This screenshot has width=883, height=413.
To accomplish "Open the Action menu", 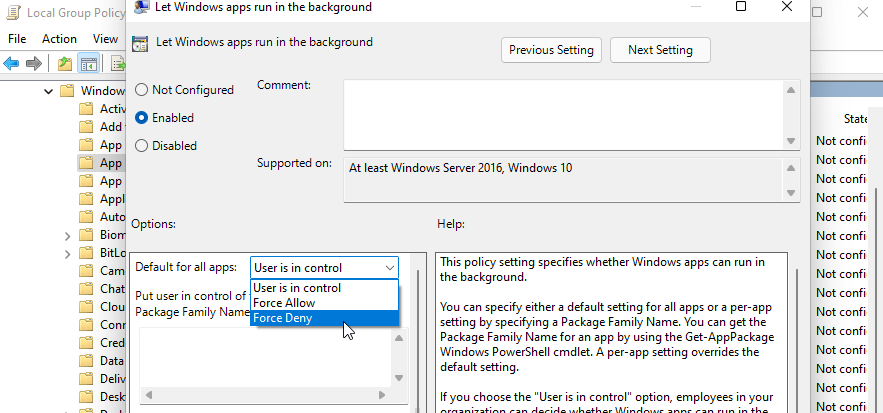I will [59, 39].
